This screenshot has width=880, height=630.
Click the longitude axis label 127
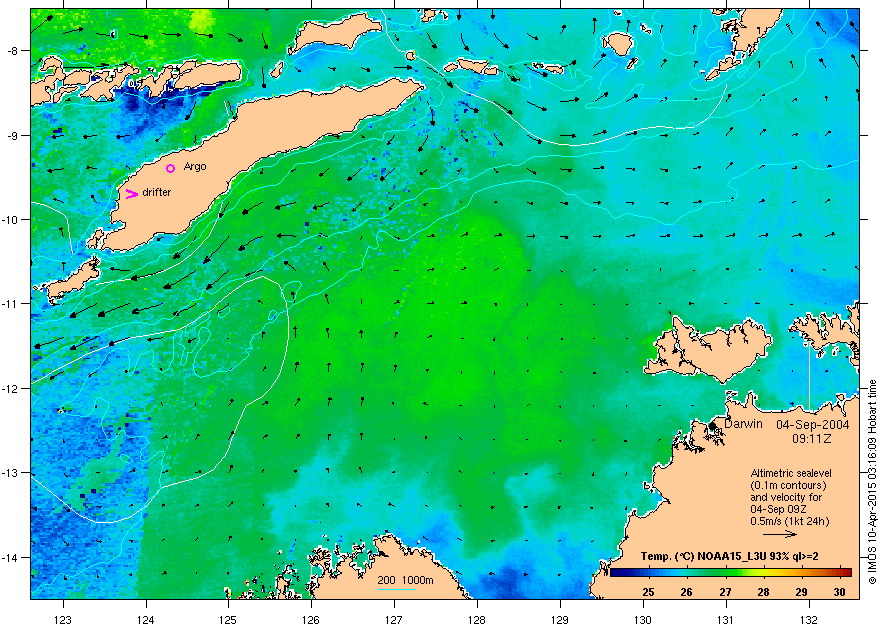394,620
